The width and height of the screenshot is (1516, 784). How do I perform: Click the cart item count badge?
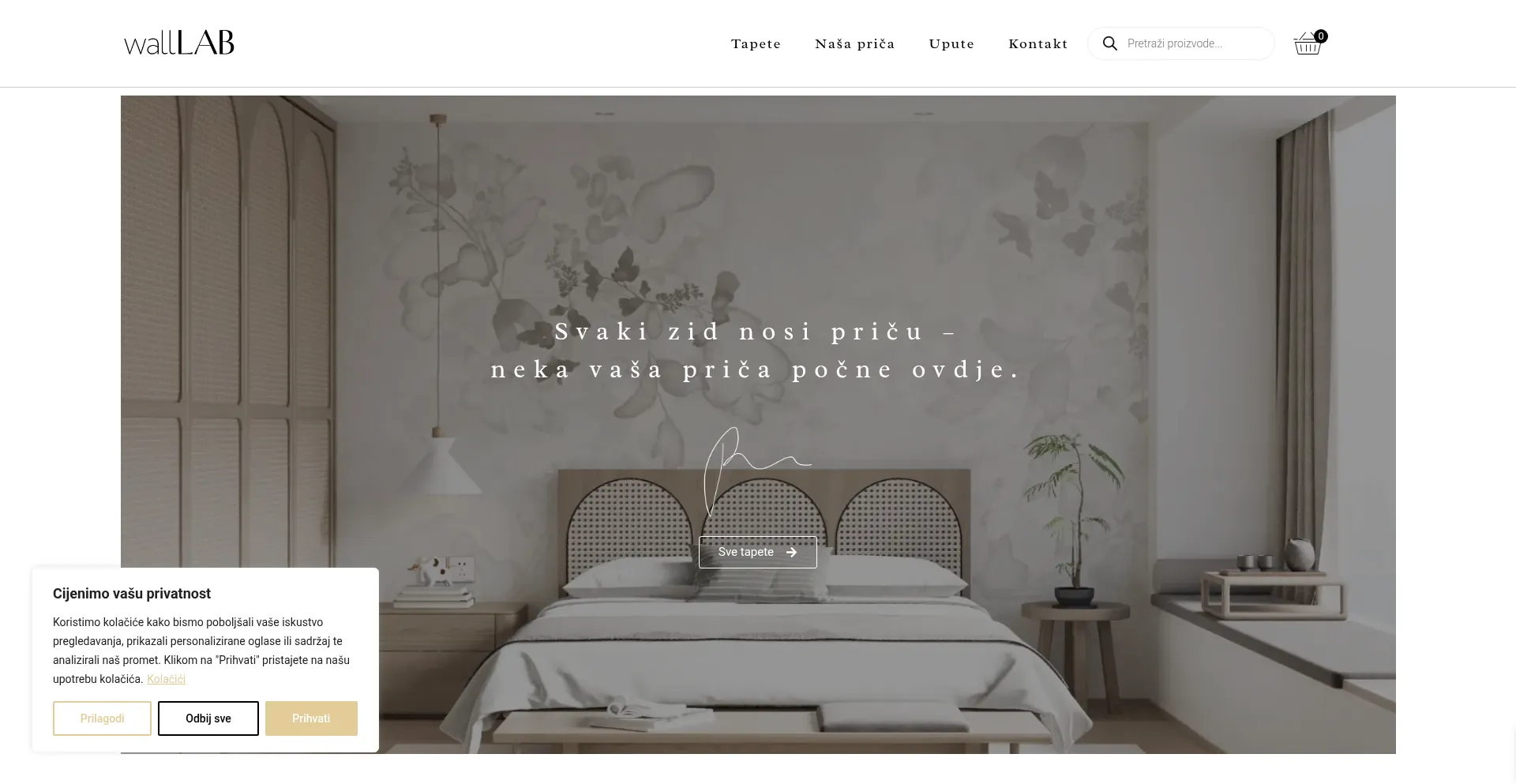click(1321, 36)
